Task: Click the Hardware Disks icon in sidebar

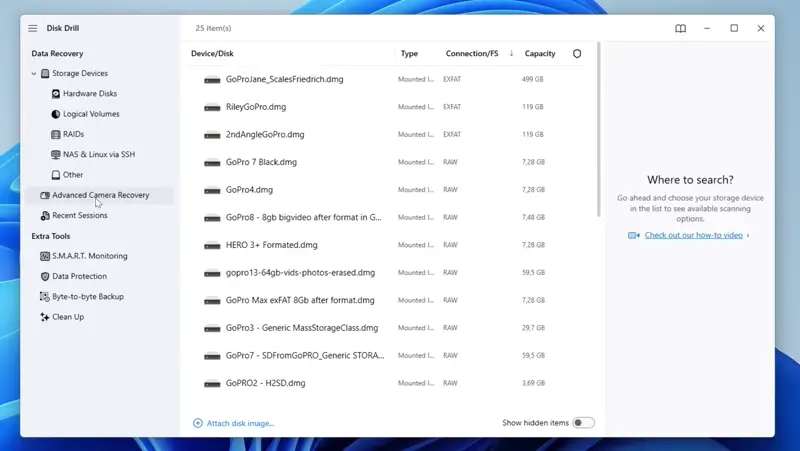Action: (55, 94)
